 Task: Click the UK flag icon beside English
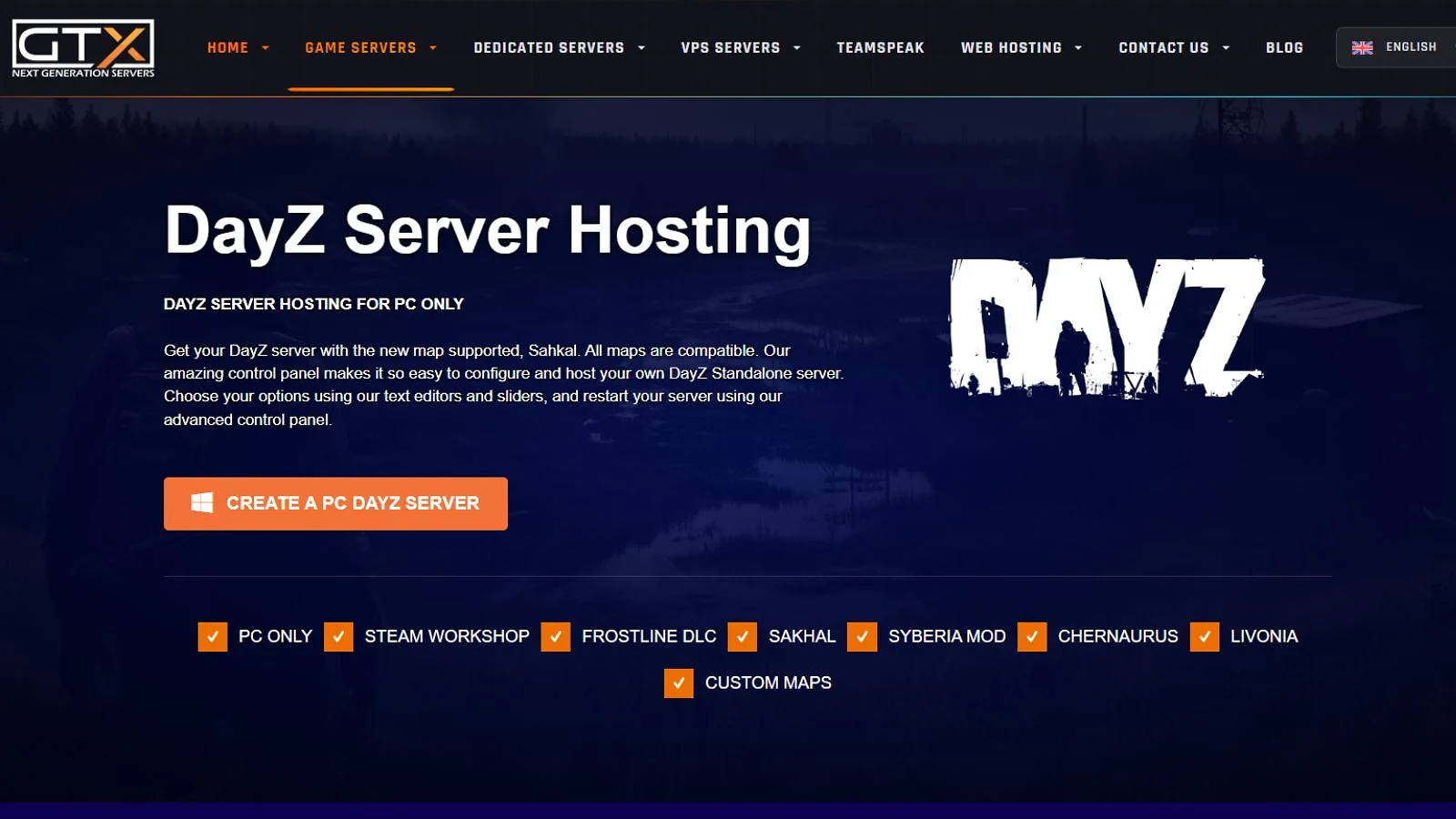tap(1362, 47)
